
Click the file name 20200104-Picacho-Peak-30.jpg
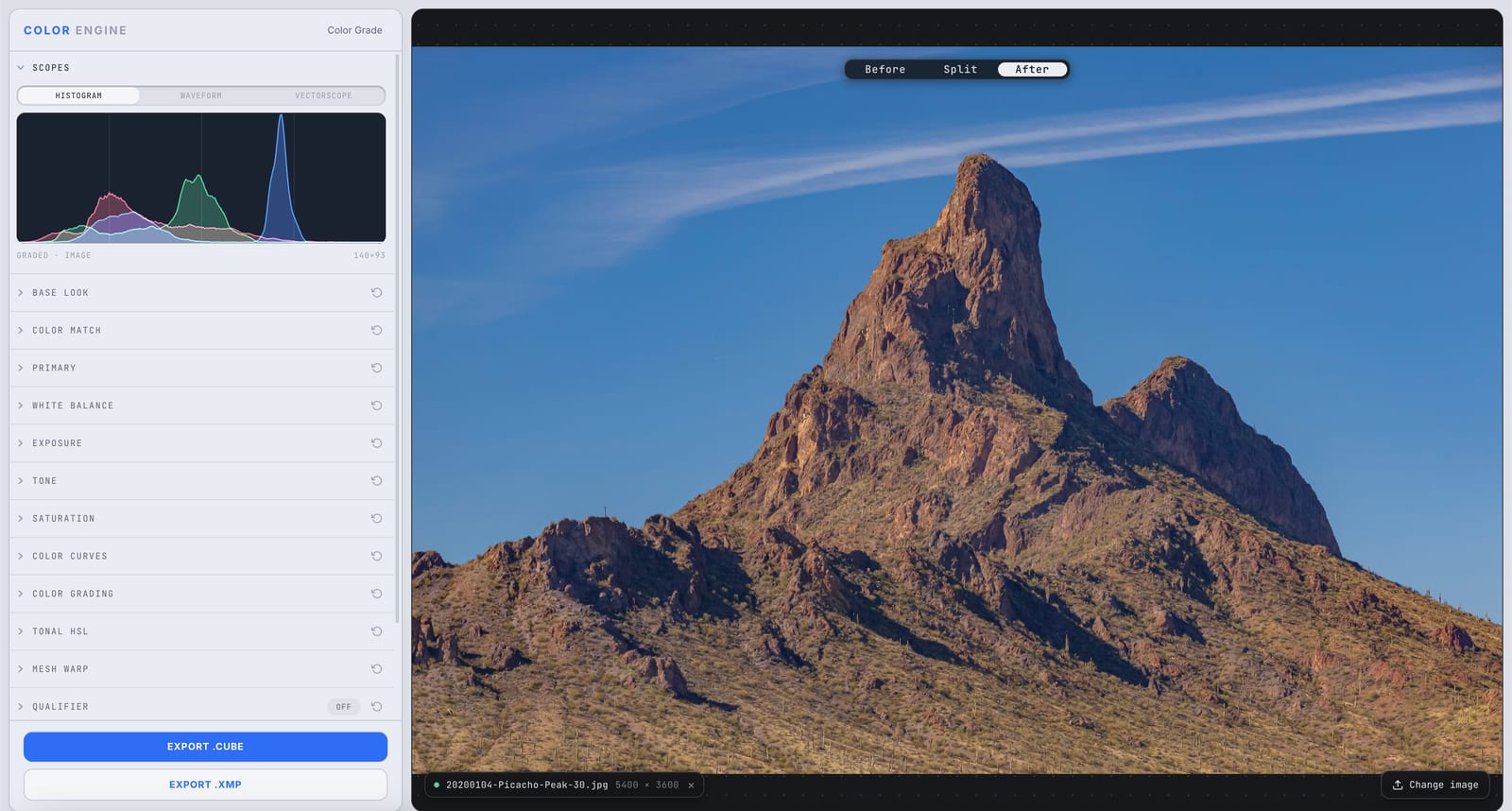click(526, 785)
